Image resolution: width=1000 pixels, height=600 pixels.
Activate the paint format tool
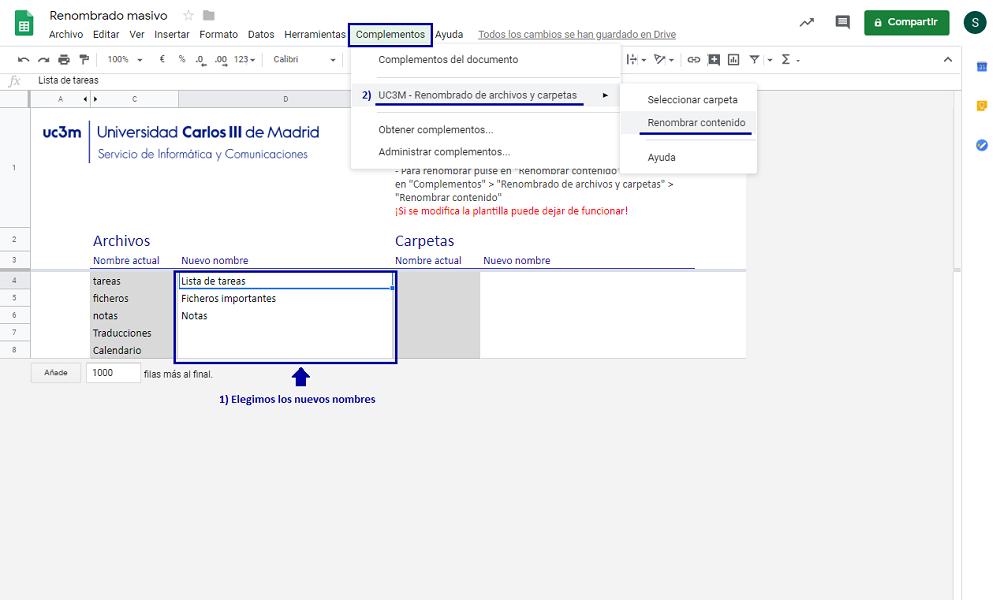[84, 59]
